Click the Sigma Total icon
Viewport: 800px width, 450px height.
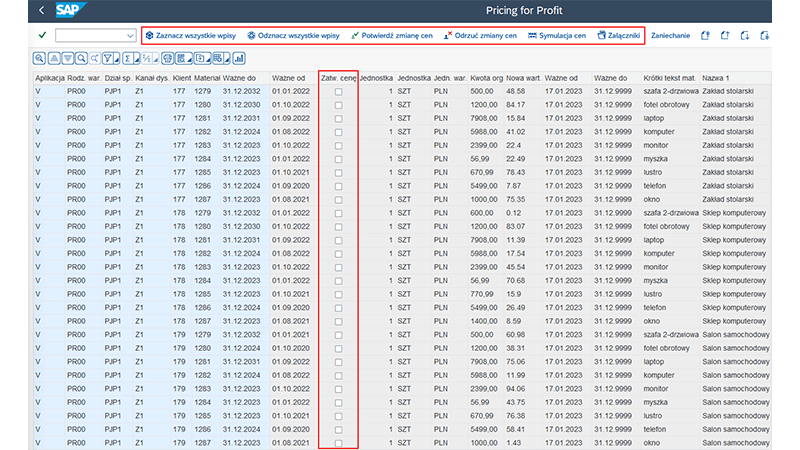click(128, 58)
